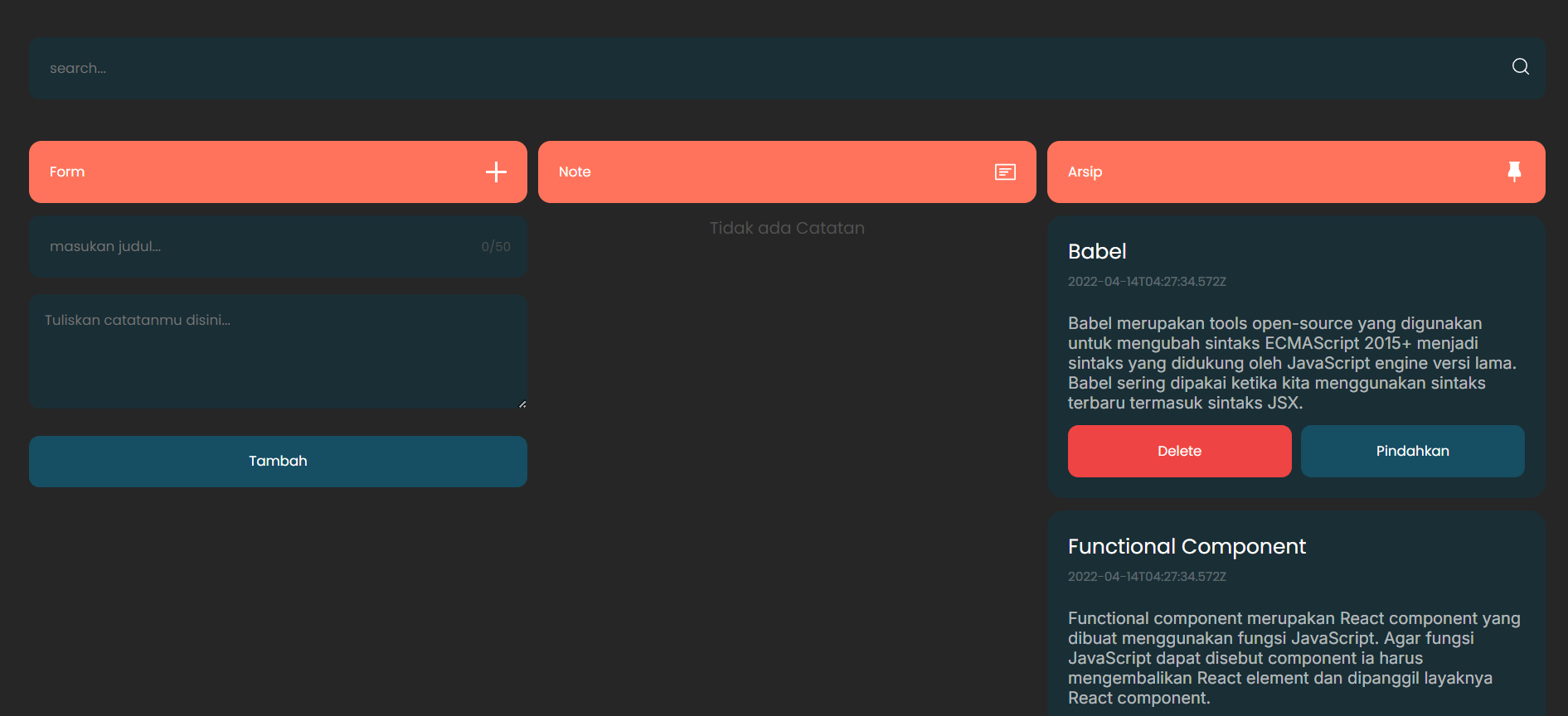Click the Functional Component note timestamp
This screenshot has height=716, width=1568.
click(1147, 577)
